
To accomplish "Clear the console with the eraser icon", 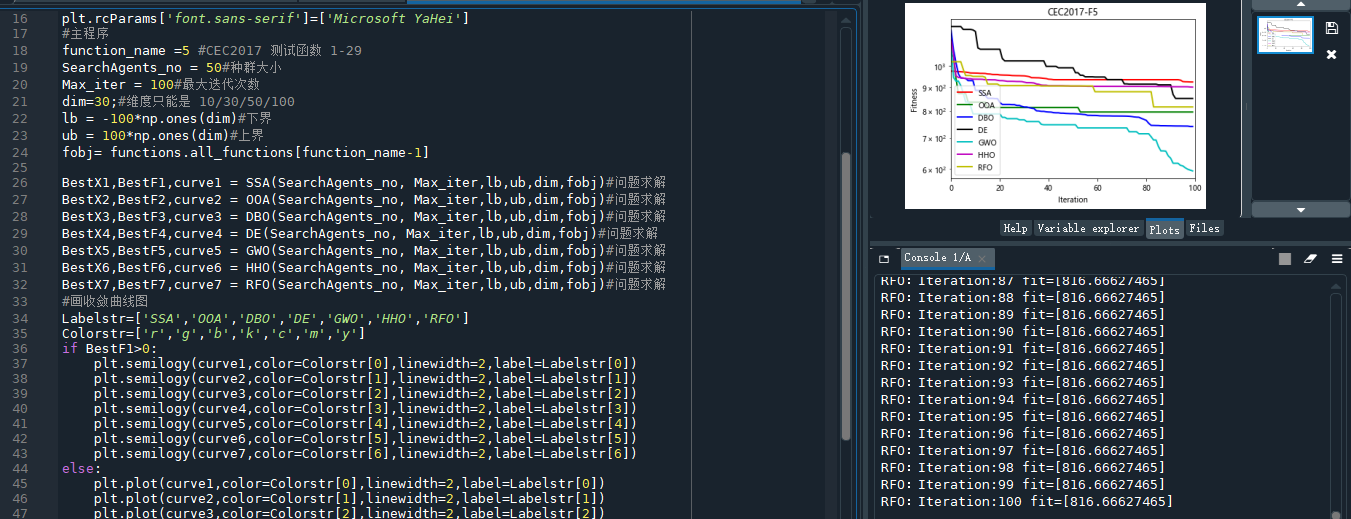I will [1311, 259].
